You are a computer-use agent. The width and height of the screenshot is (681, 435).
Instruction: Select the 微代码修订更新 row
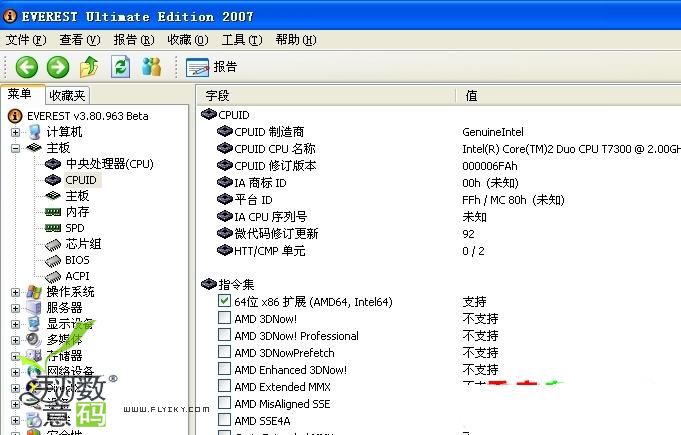pyautogui.click(x=276, y=234)
